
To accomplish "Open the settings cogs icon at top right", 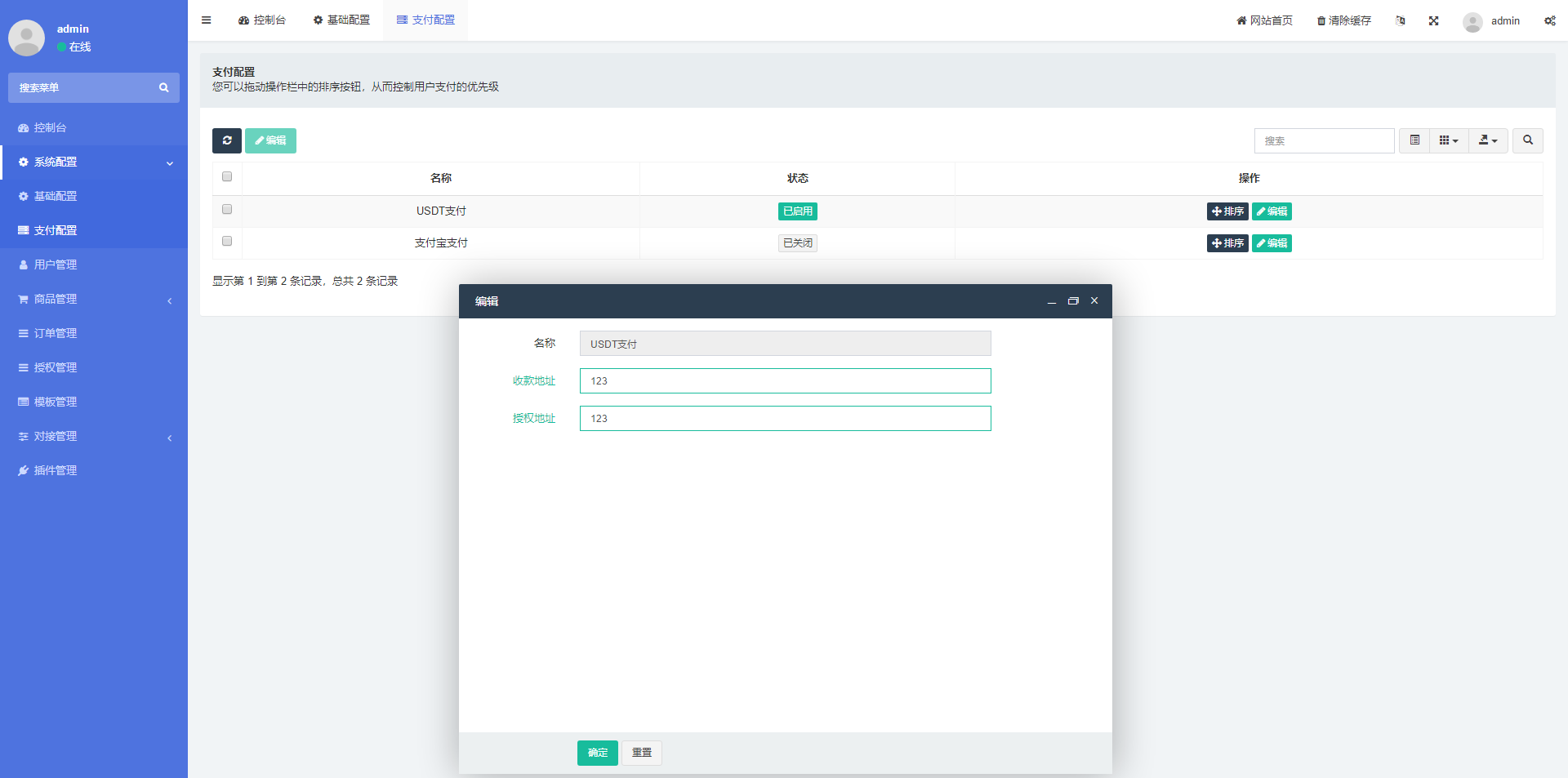I will click(x=1549, y=20).
